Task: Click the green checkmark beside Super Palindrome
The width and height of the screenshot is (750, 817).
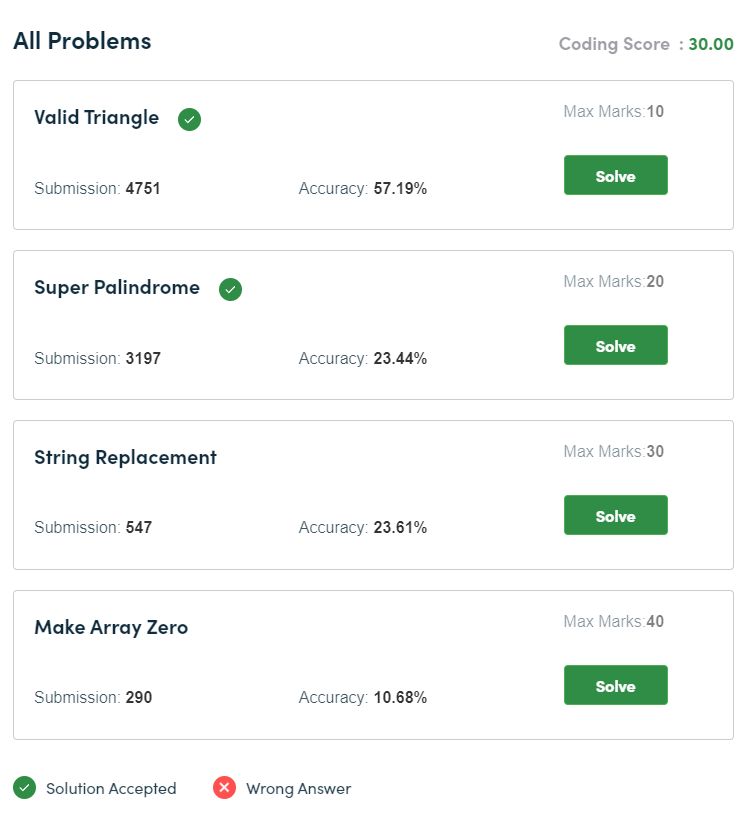Action: click(x=230, y=289)
